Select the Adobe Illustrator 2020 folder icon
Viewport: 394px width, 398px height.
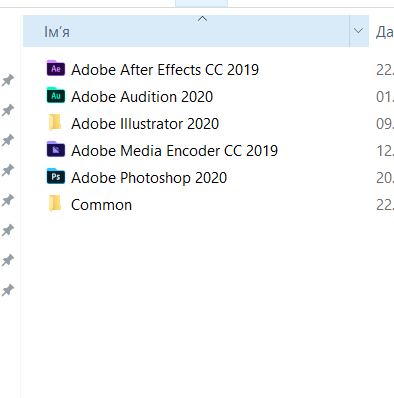click(x=55, y=122)
